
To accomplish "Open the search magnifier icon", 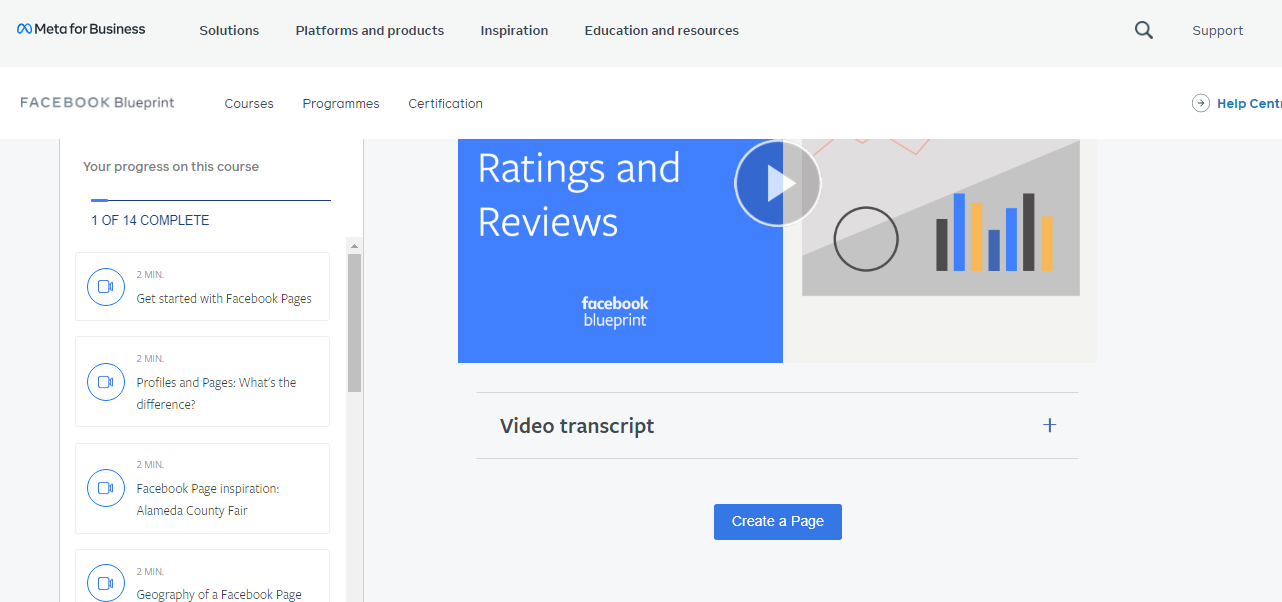I will 1144,30.
